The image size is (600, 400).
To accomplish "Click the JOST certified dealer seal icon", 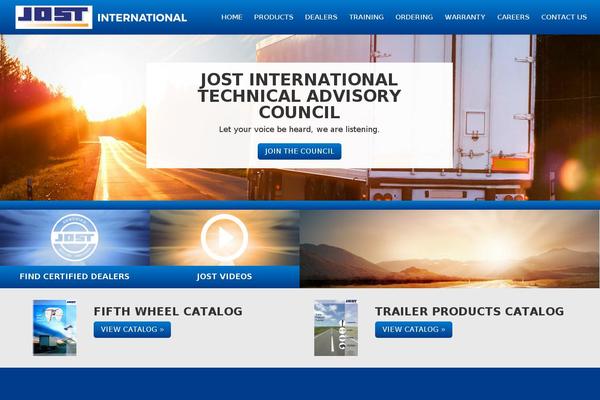I will pos(75,237).
